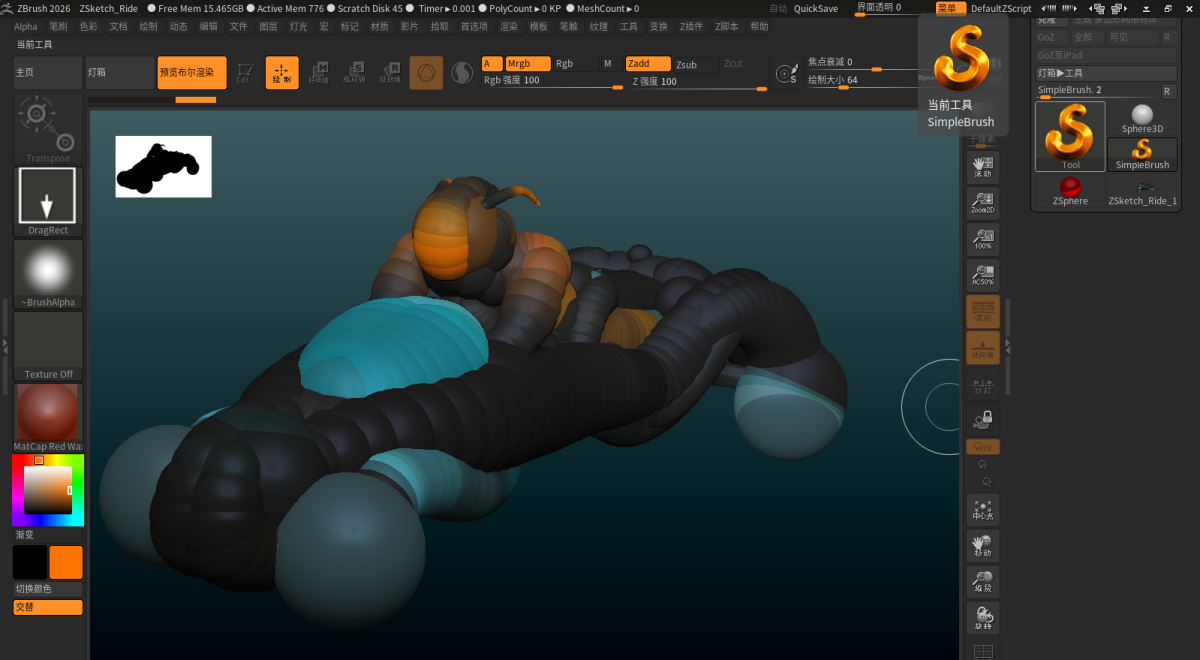Image resolution: width=1200 pixels, height=660 pixels.
Task: Click the 100% actual size icon
Action: [x=983, y=239]
